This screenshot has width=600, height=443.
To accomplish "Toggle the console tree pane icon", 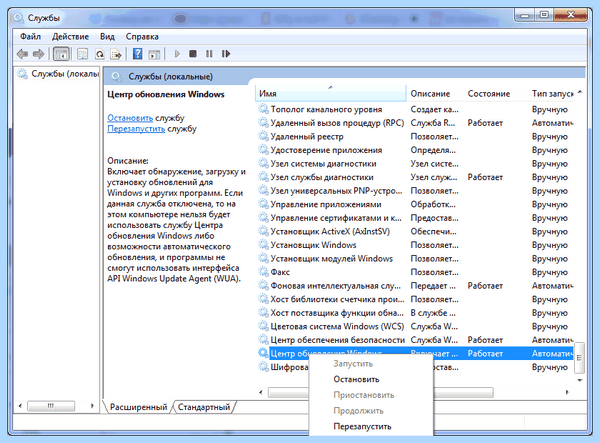I will [61, 54].
